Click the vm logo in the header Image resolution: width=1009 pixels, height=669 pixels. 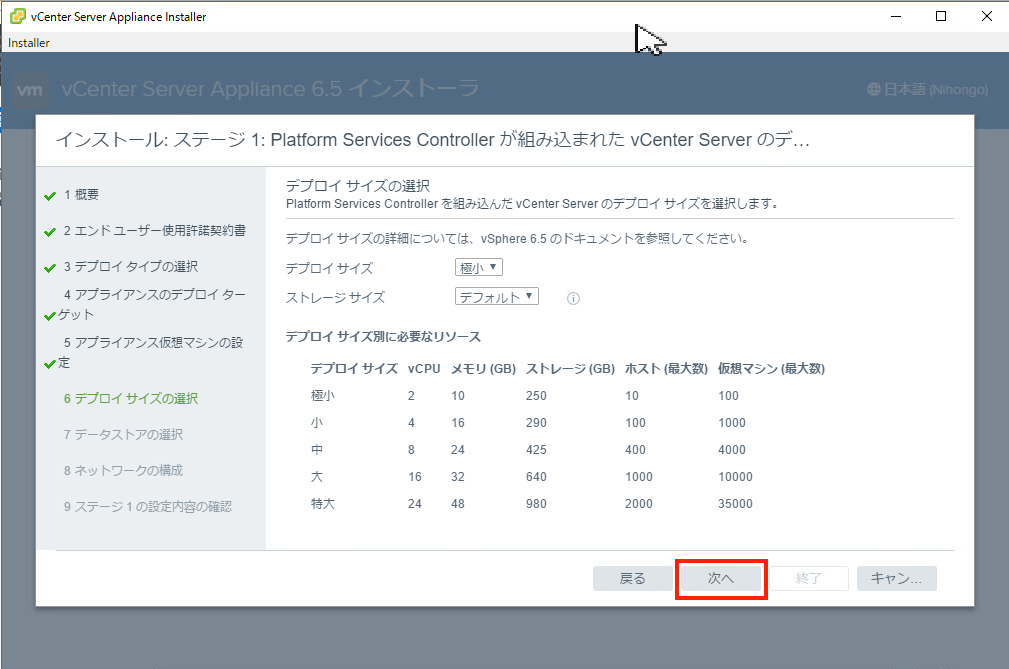(x=30, y=89)
